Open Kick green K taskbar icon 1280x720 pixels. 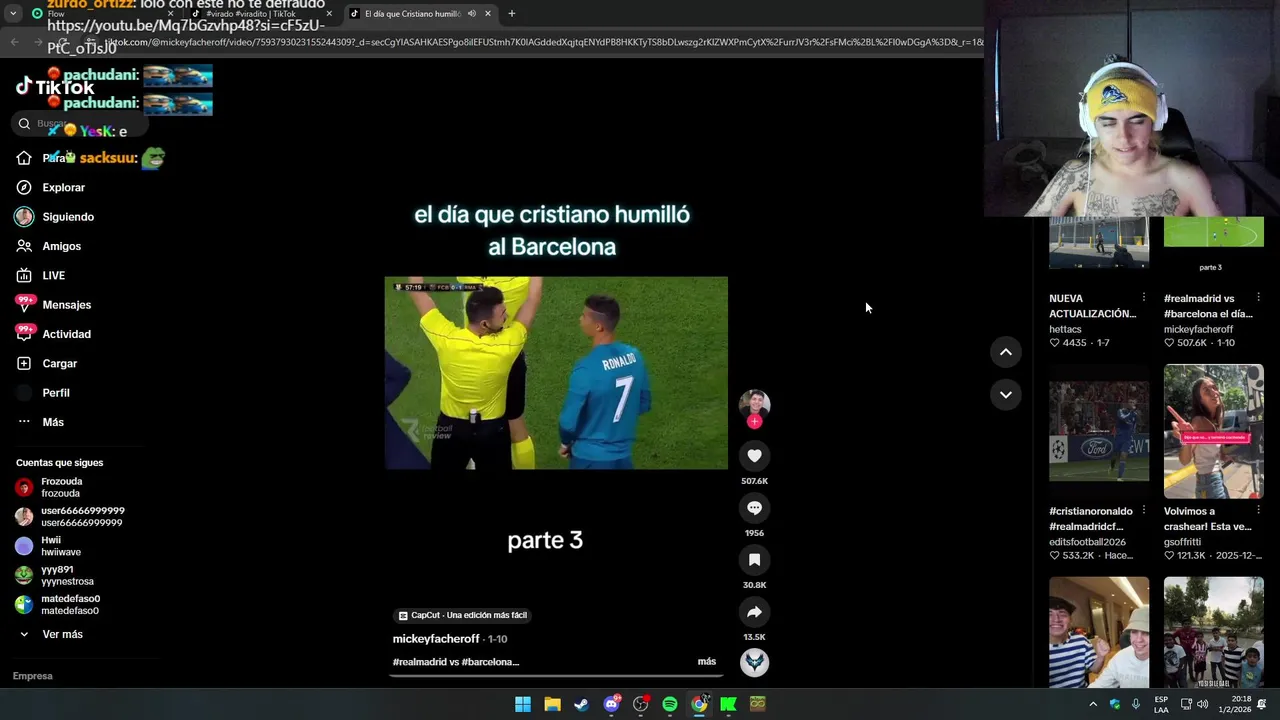728,704
